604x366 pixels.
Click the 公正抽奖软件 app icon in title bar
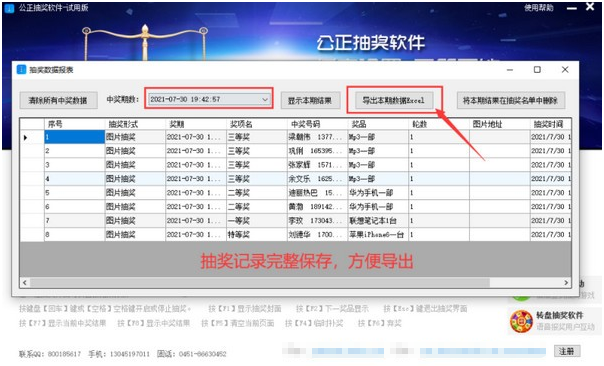[9, 8]
